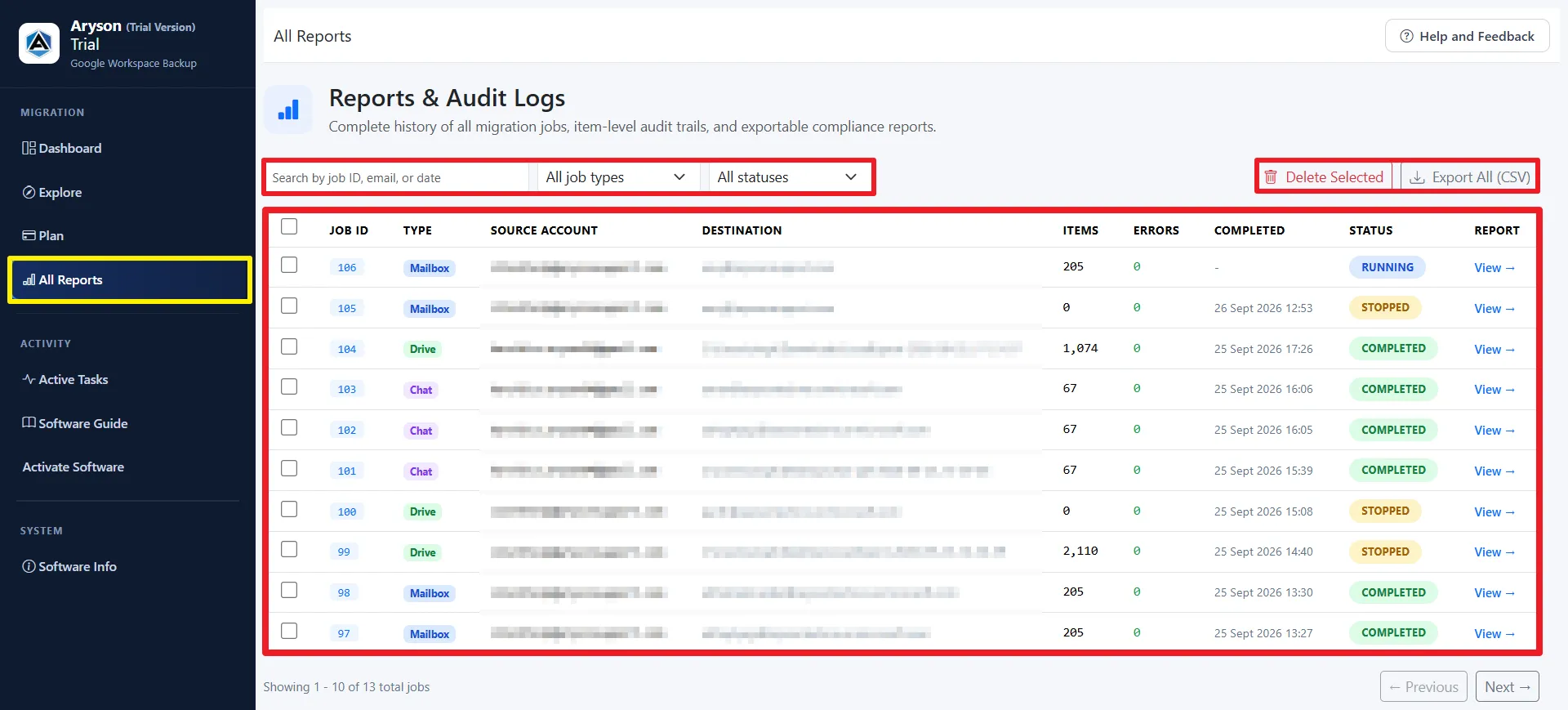
Task: Select All Reports in the sidebar
Action: 130,280
